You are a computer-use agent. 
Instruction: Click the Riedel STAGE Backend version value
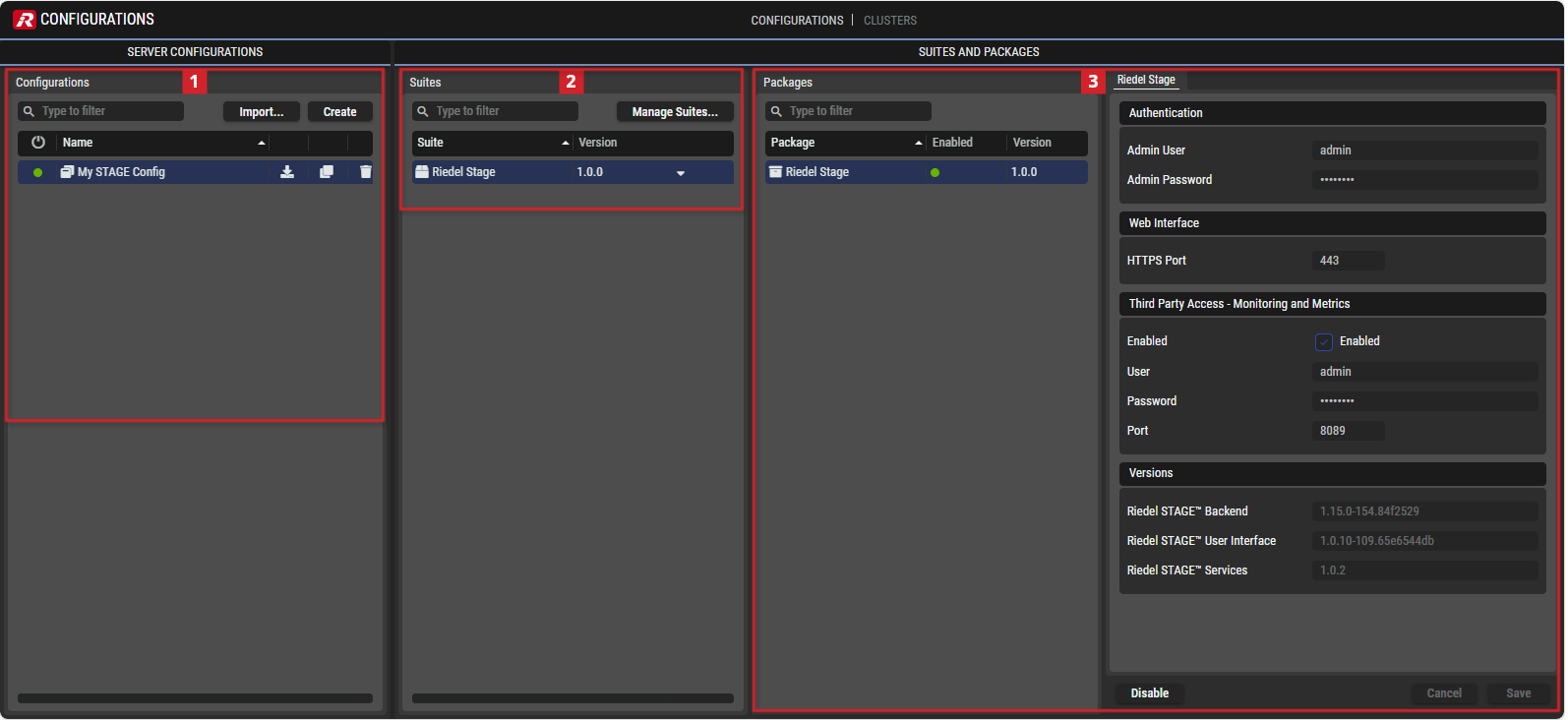click(x=1425, y=511)
